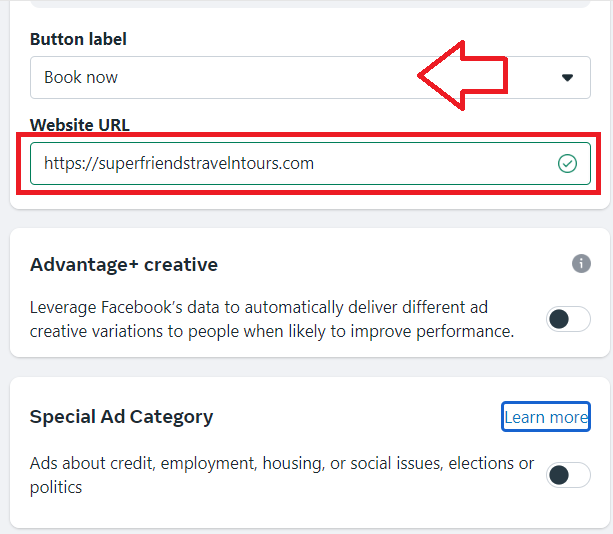Click the Advantage+ creative info icon

pyautogui.click(x=581, y=263)
